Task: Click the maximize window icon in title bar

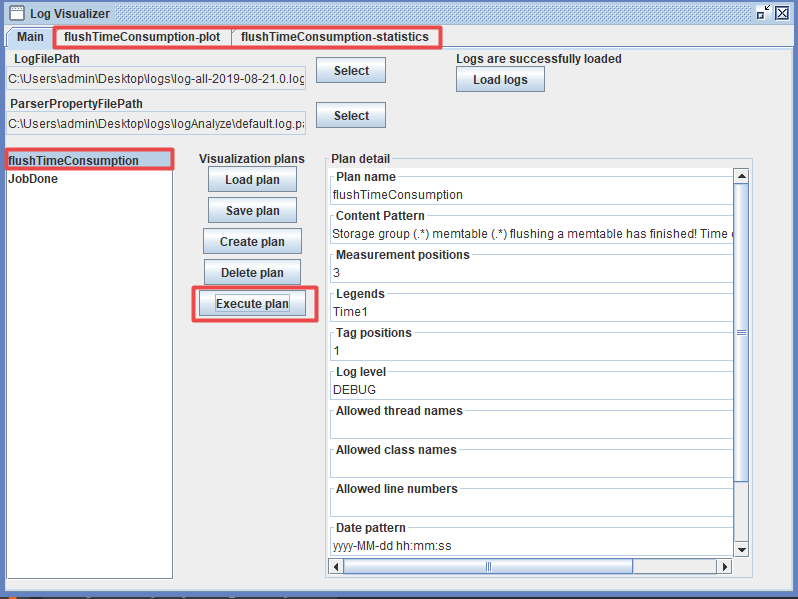Action: (764, 12)
